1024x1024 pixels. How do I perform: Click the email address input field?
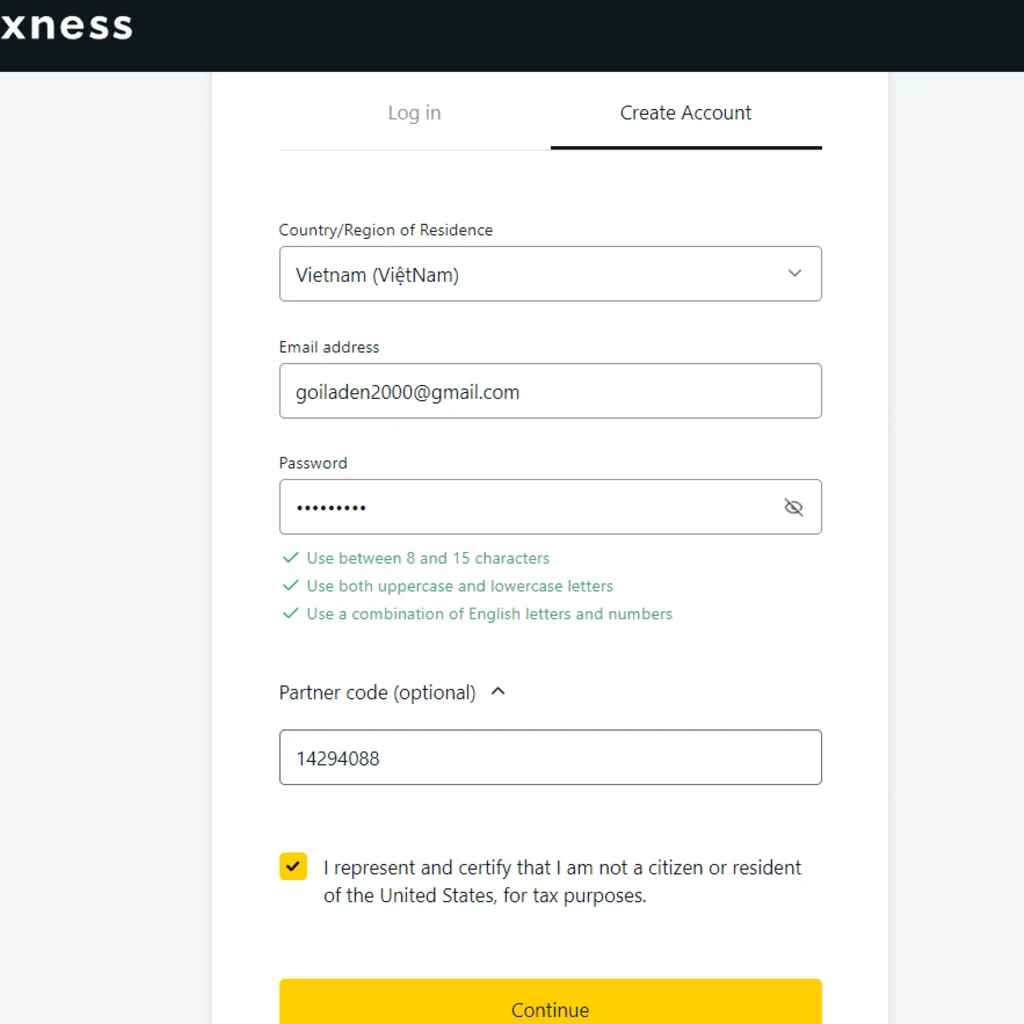click(x=550, y=391)
